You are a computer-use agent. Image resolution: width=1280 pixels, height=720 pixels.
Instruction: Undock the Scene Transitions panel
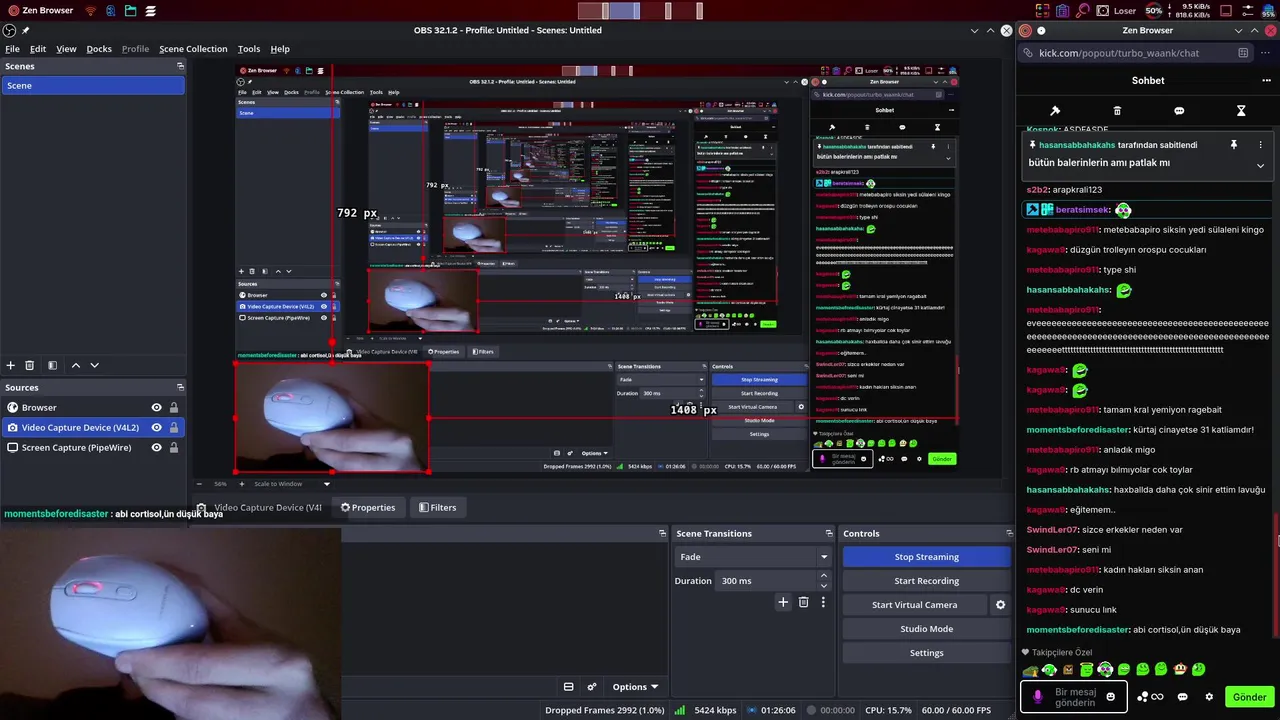828,533
